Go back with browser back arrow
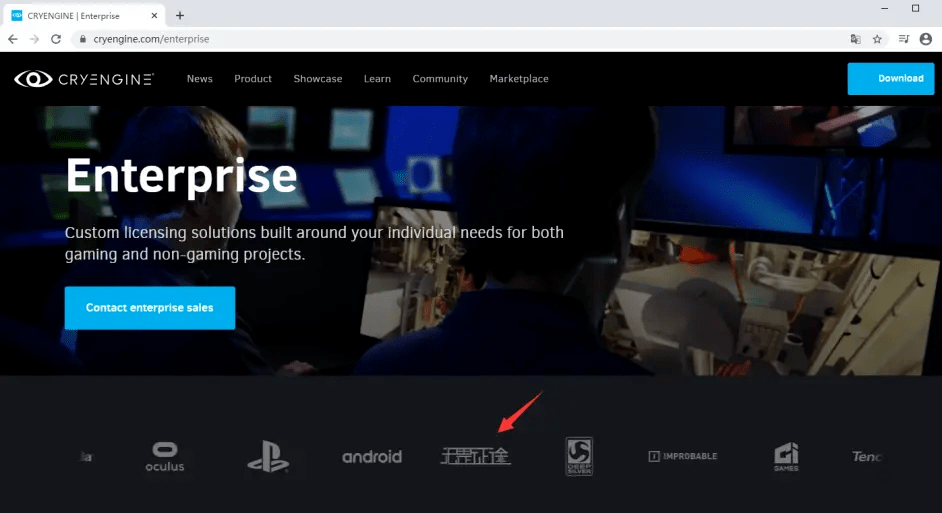The height and width of the screenshot is (513, 942). coord(13,39)
